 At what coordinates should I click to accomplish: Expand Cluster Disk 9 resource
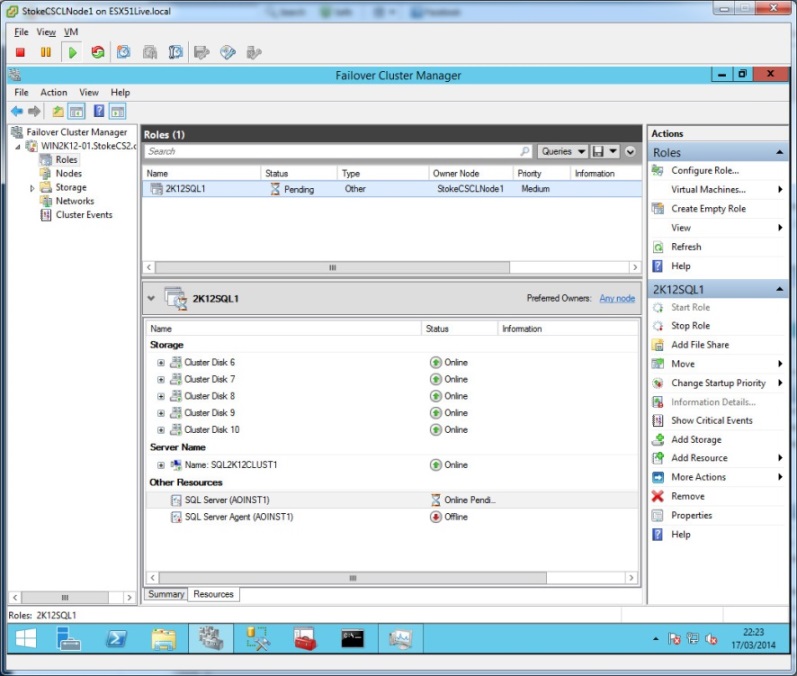(161, 413)
